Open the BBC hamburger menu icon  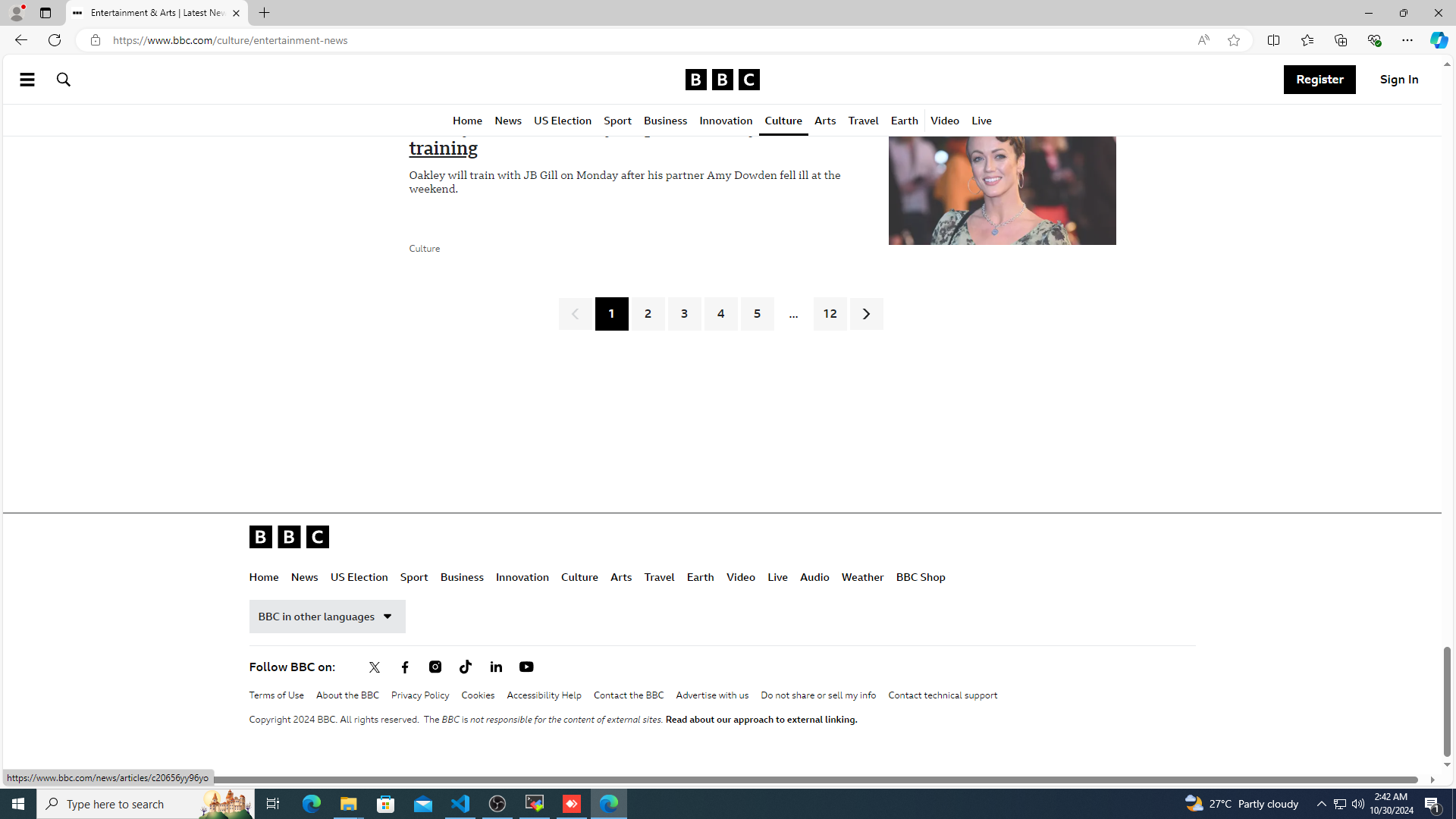(27, 80)
